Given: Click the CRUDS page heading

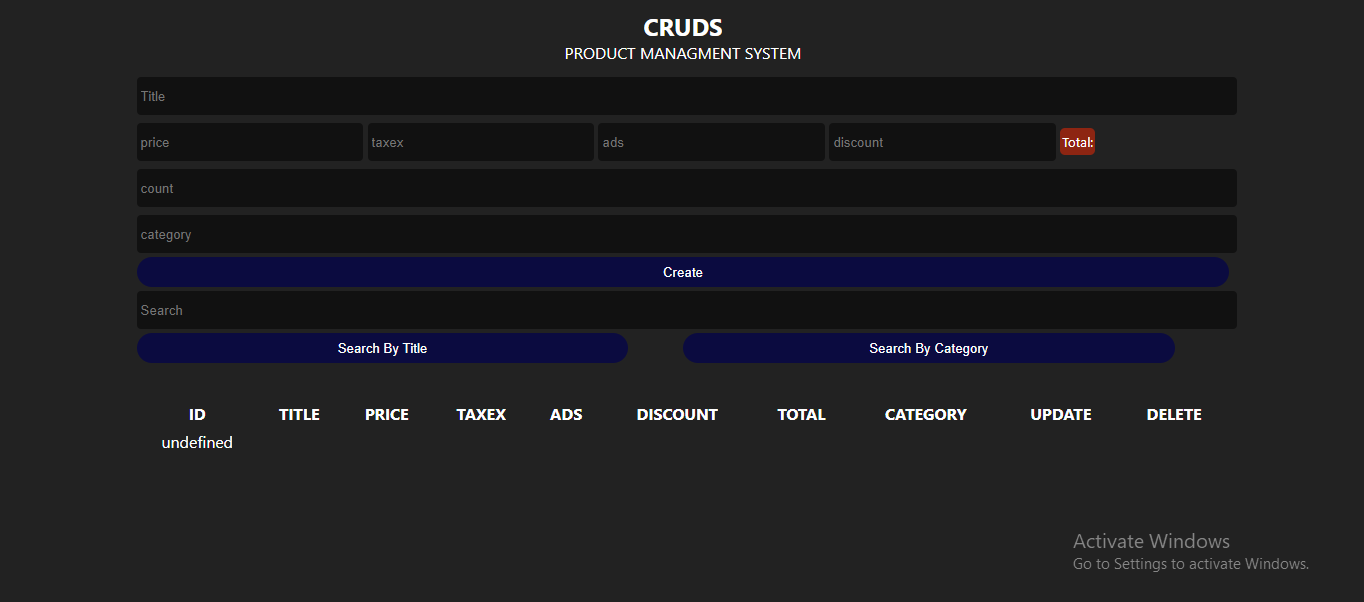Looking at the screenshot, I should pyautogui.click(x=682, y=28).
